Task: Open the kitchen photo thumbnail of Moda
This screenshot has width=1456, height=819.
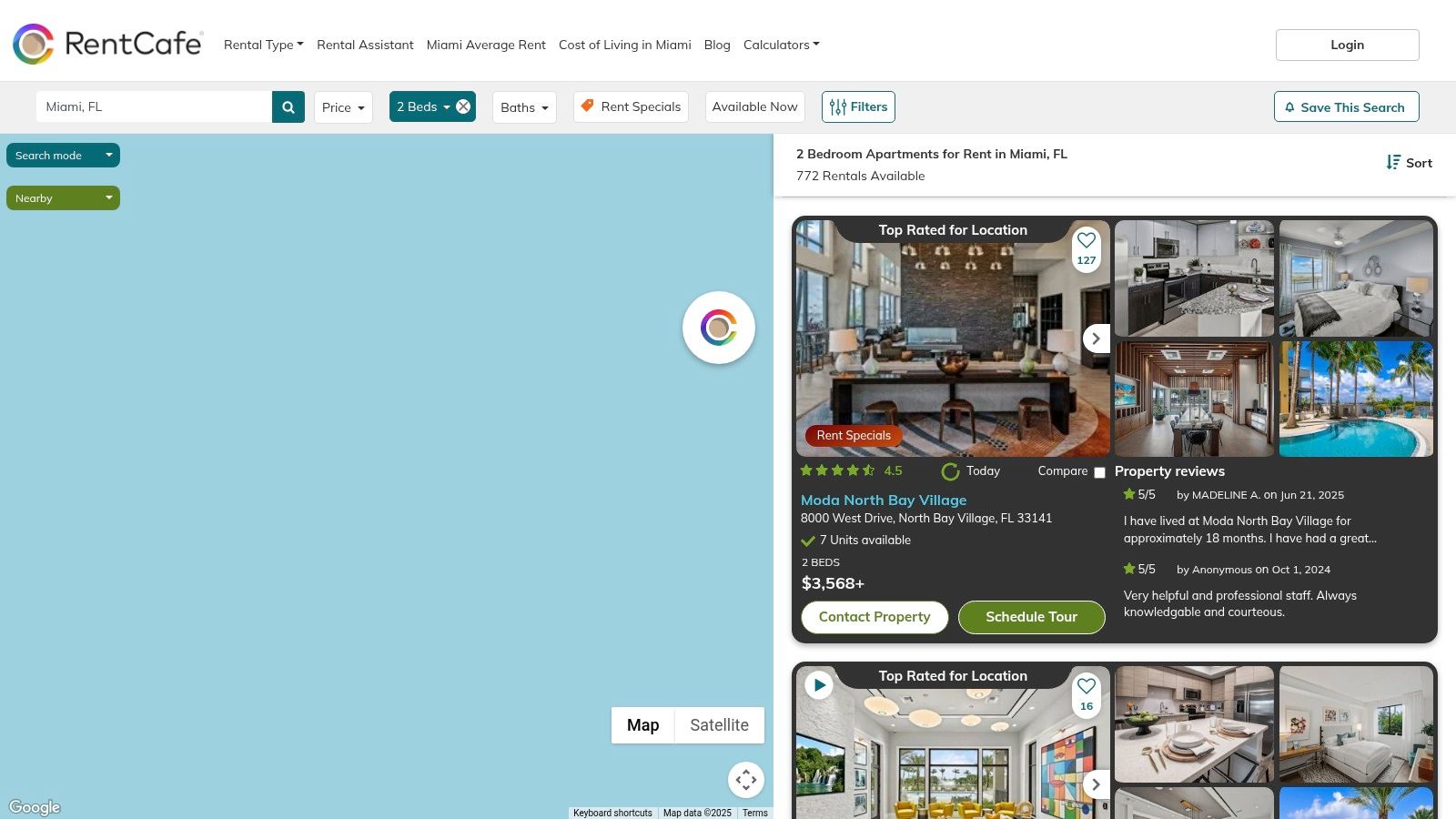Action: tap(1194, 278)
